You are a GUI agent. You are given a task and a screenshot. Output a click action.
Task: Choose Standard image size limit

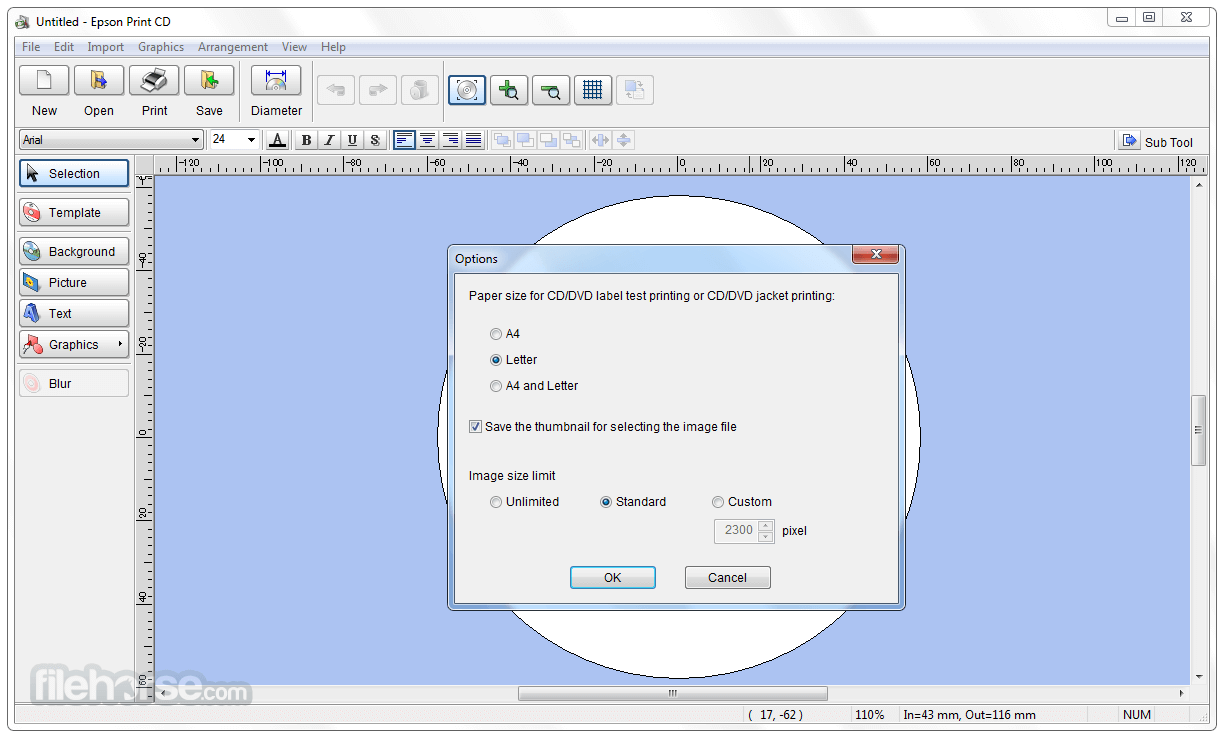606,502
